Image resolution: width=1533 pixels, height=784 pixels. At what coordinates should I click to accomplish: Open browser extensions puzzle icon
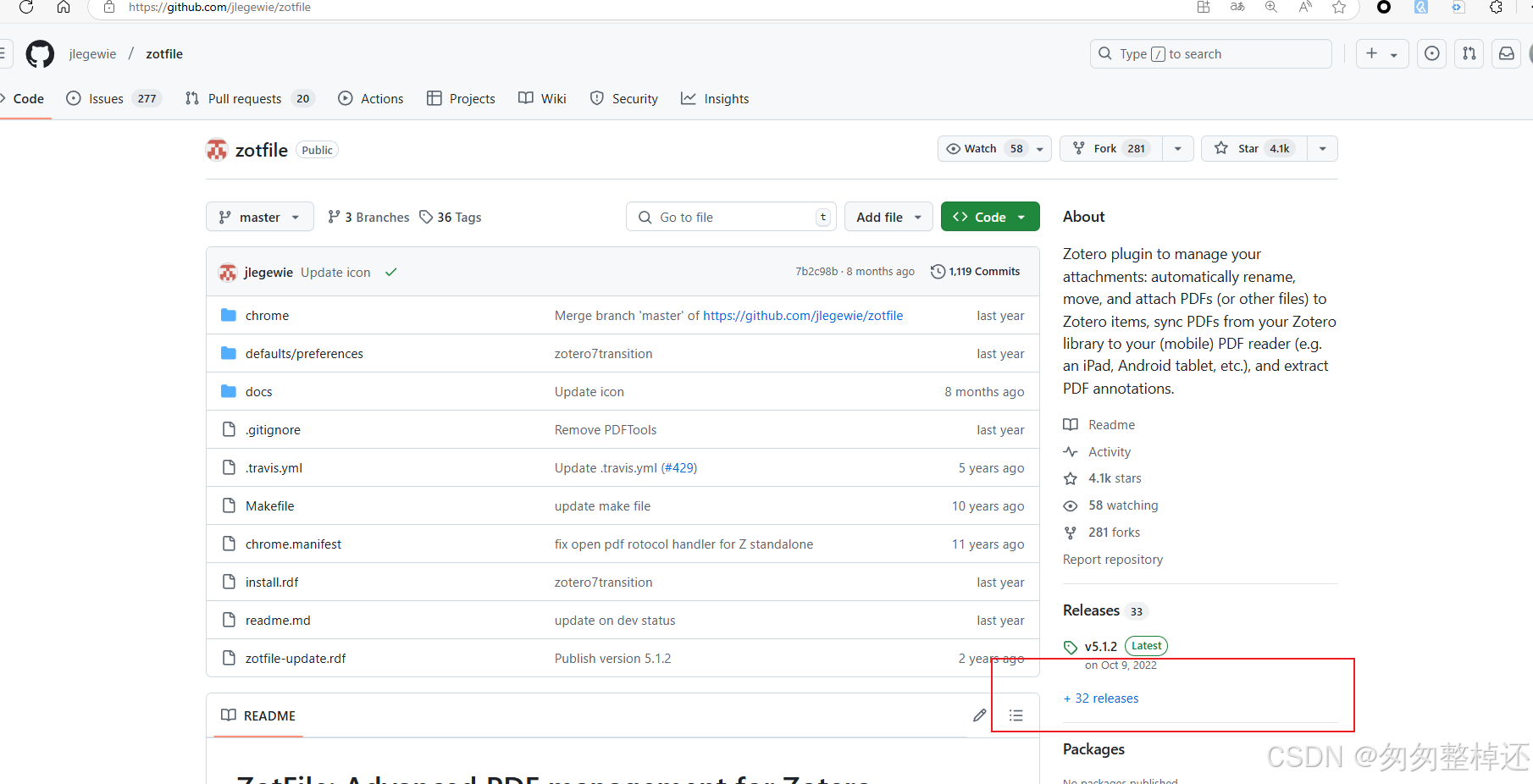1496,8
